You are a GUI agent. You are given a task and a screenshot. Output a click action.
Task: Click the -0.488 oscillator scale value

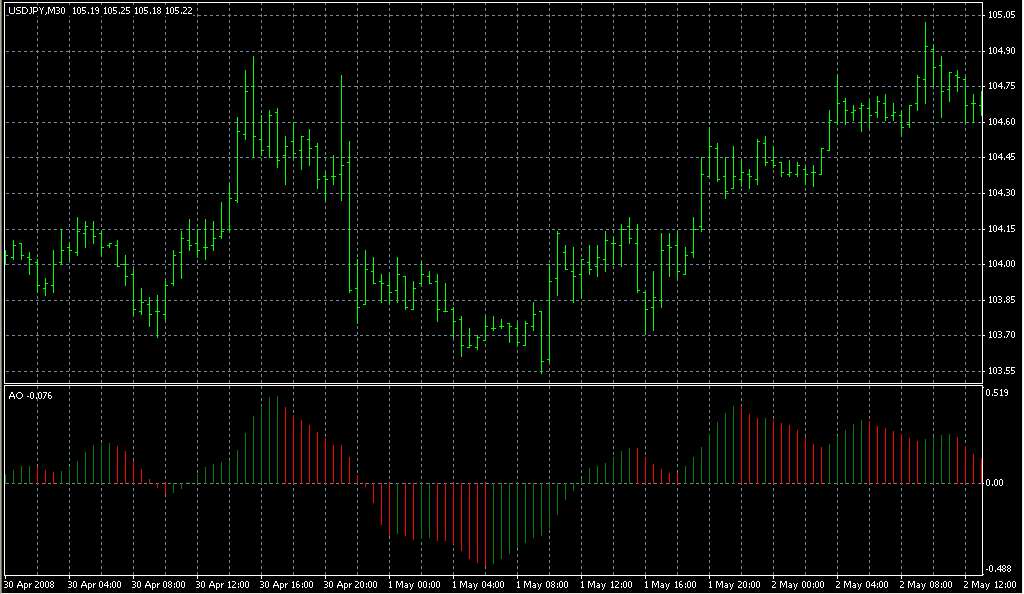(x=999, y=569)
